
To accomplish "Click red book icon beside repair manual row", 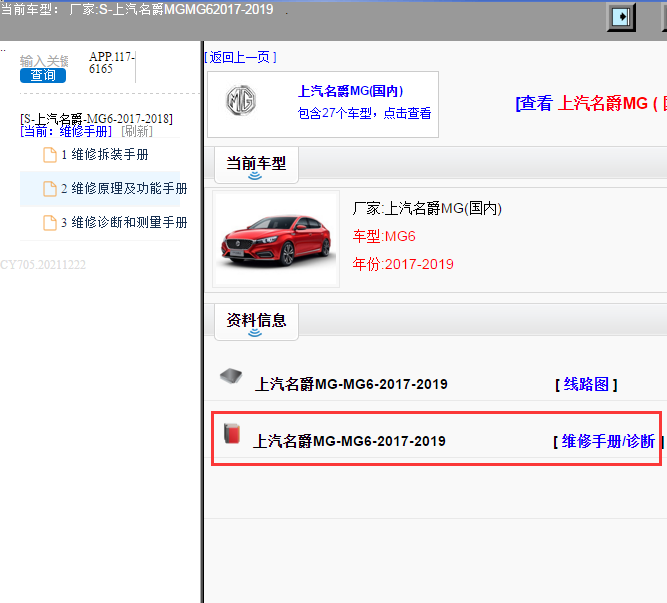I will pyautogui.click(x=232, y=433).
